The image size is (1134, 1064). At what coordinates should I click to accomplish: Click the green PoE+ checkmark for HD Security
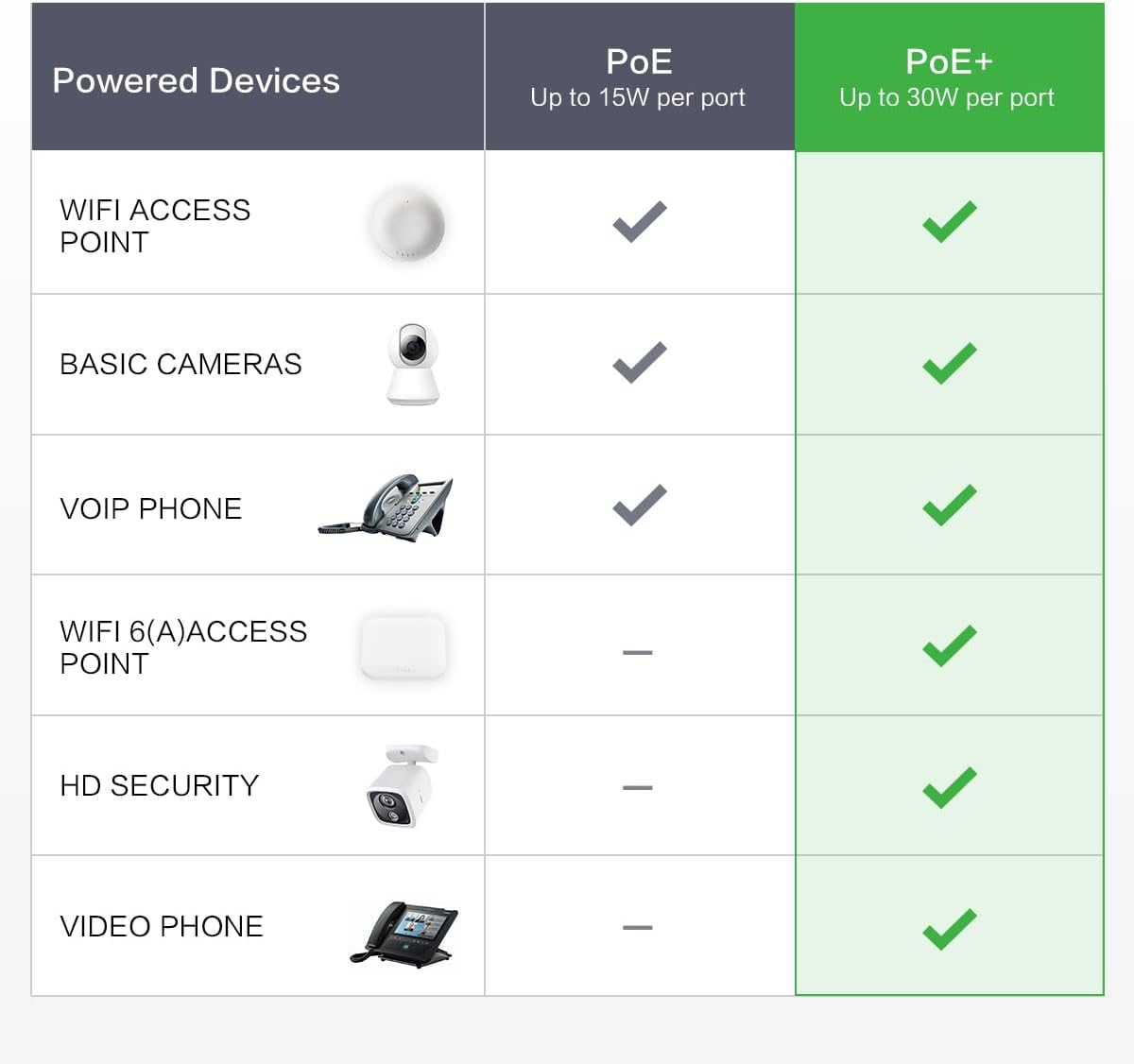tap(950, 787)
